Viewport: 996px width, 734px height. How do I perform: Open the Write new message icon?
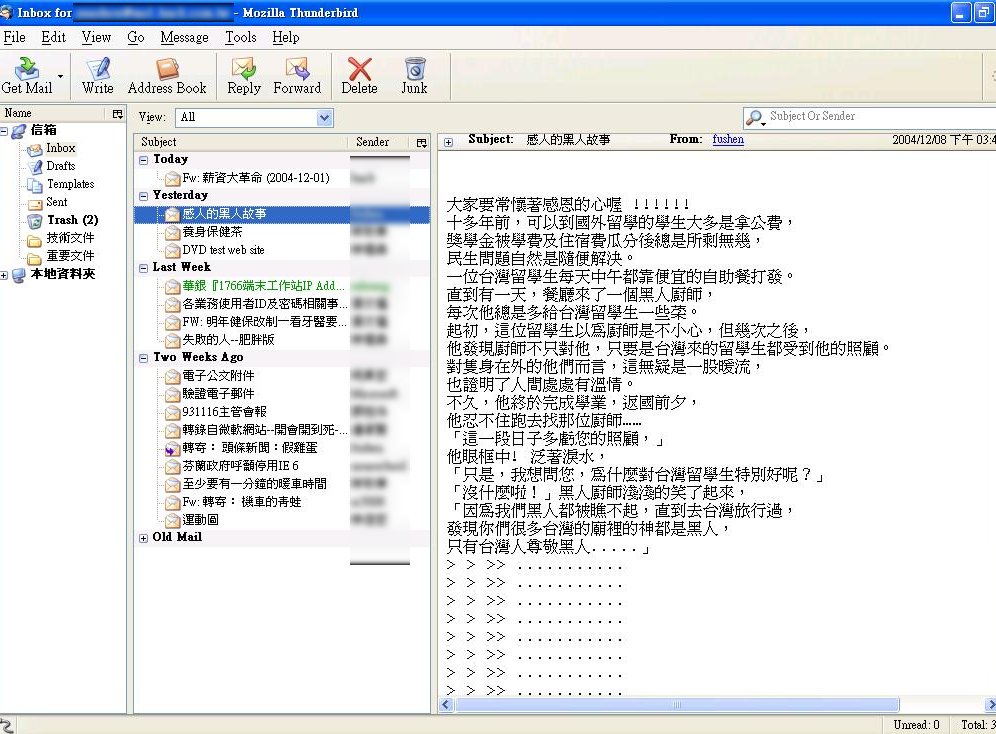(x=97, y=74)
